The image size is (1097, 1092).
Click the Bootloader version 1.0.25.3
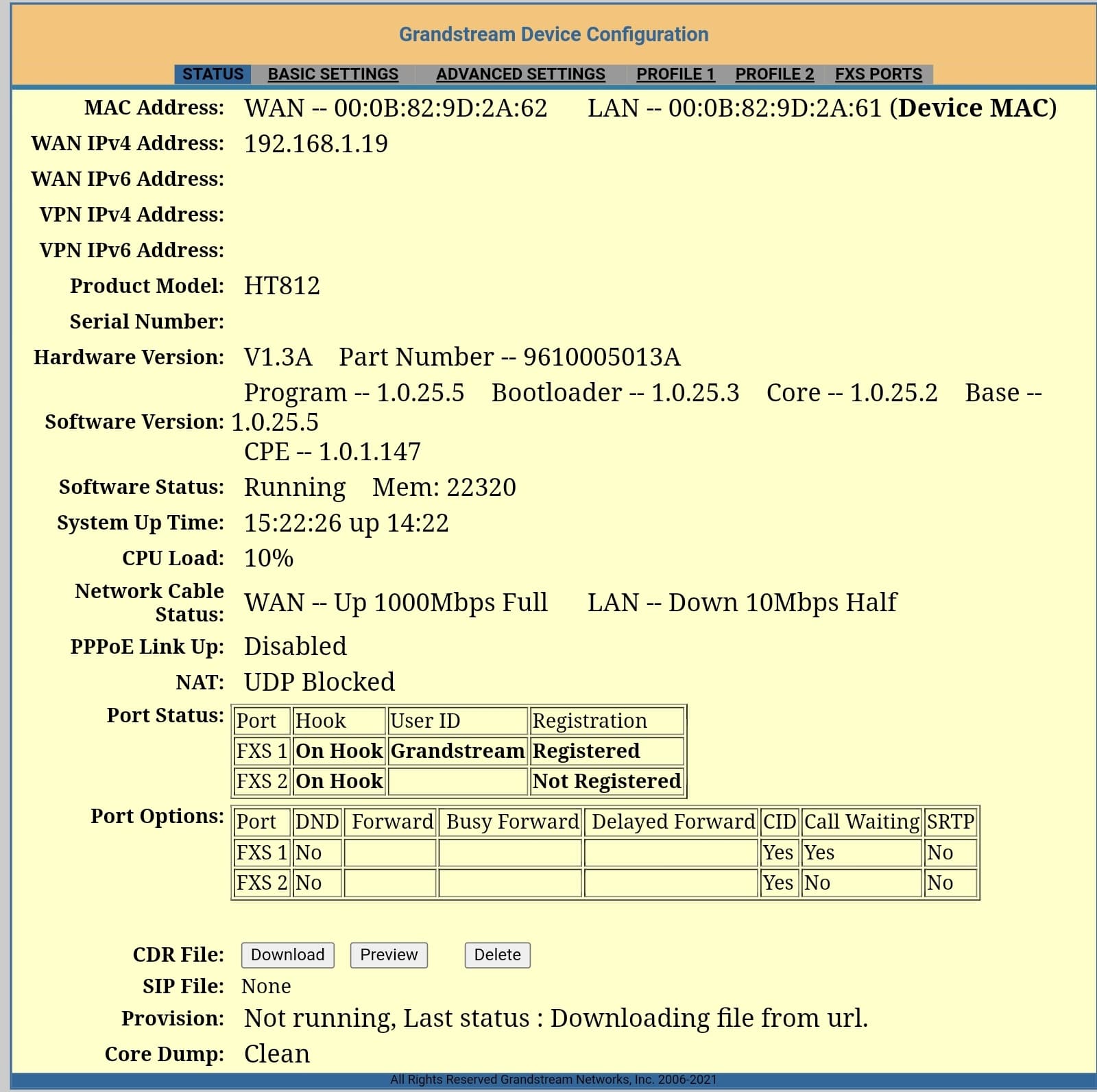click(x=695, y=393)
